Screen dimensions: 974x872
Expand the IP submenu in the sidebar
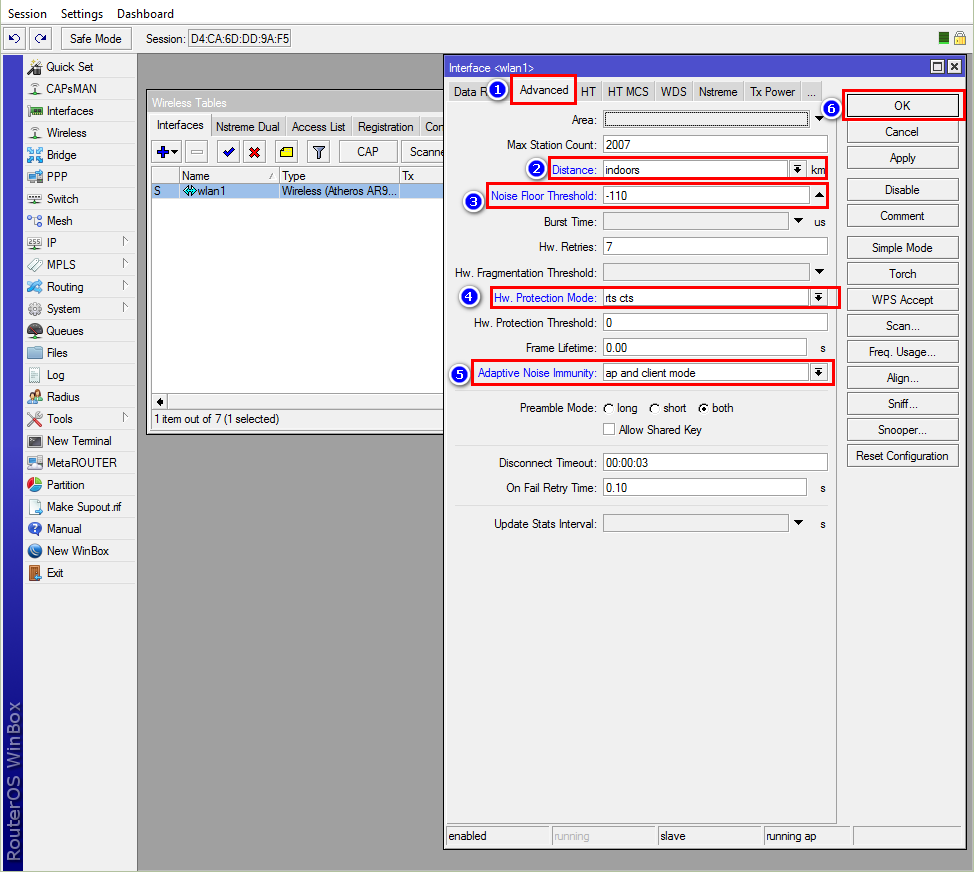tap(125, 242)
